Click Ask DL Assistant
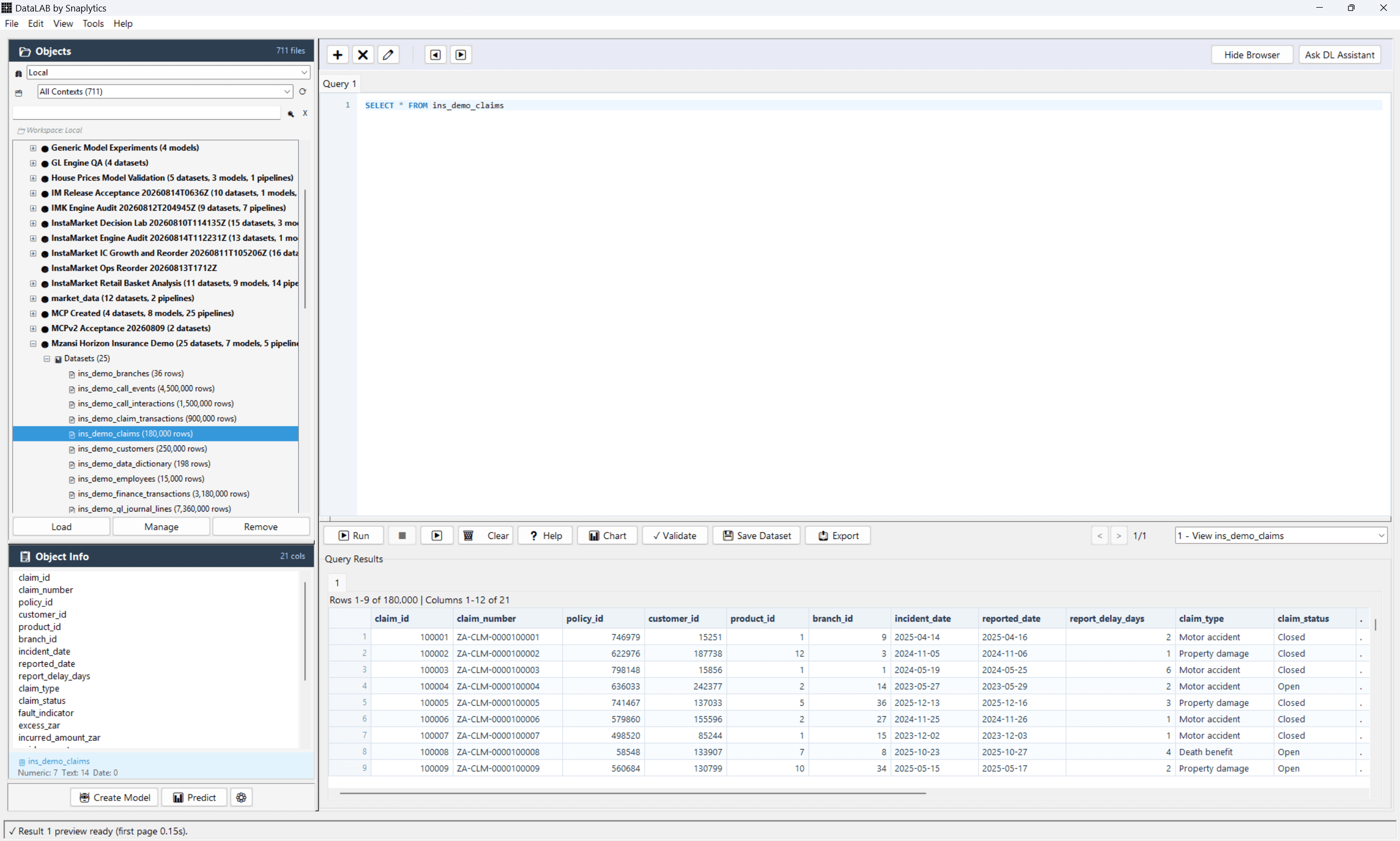The height and width of the screenshot is (841, 1400). [x=1339, y=55]
